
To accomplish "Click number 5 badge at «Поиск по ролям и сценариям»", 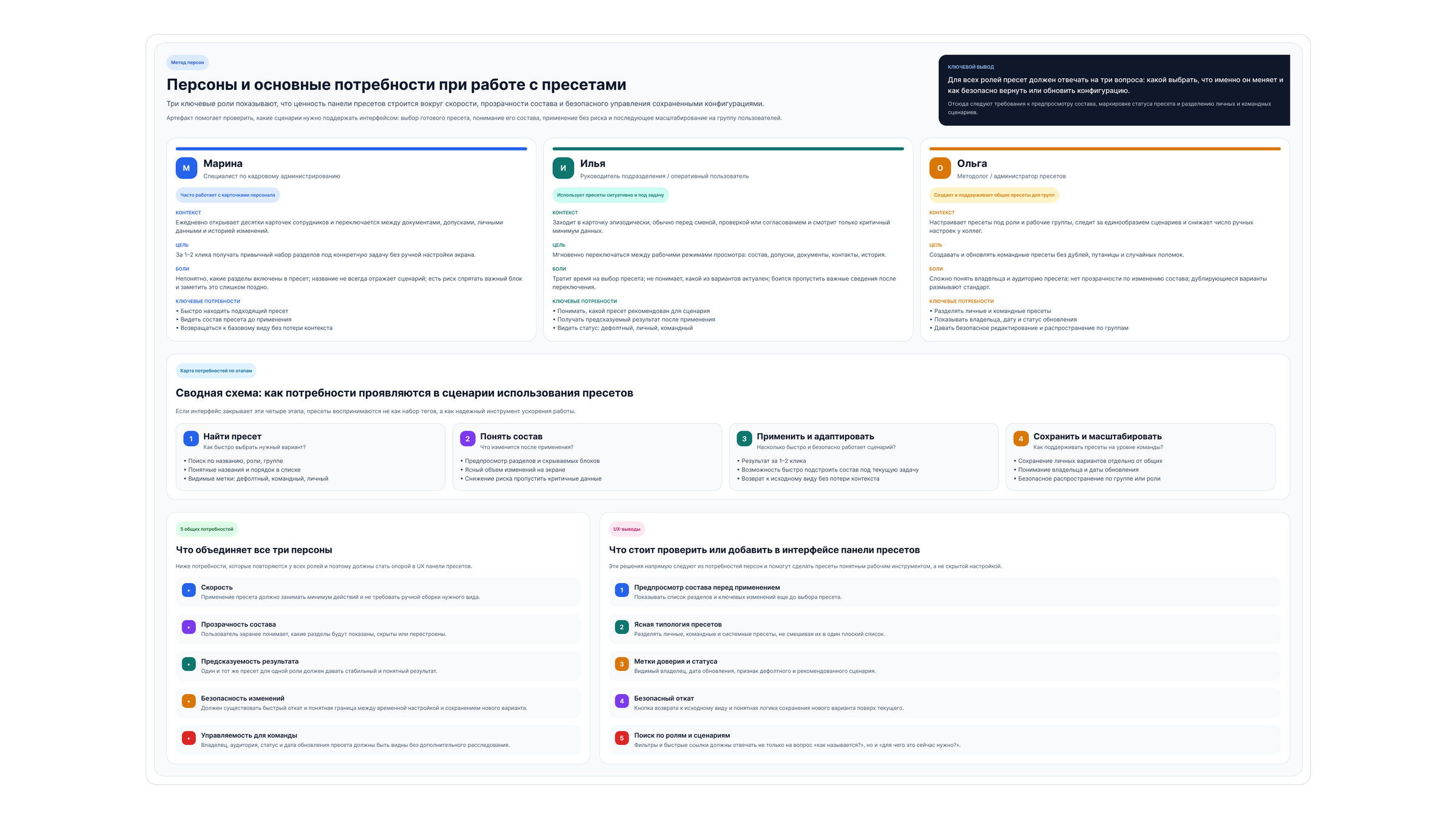I will click(x=622, y=738).
